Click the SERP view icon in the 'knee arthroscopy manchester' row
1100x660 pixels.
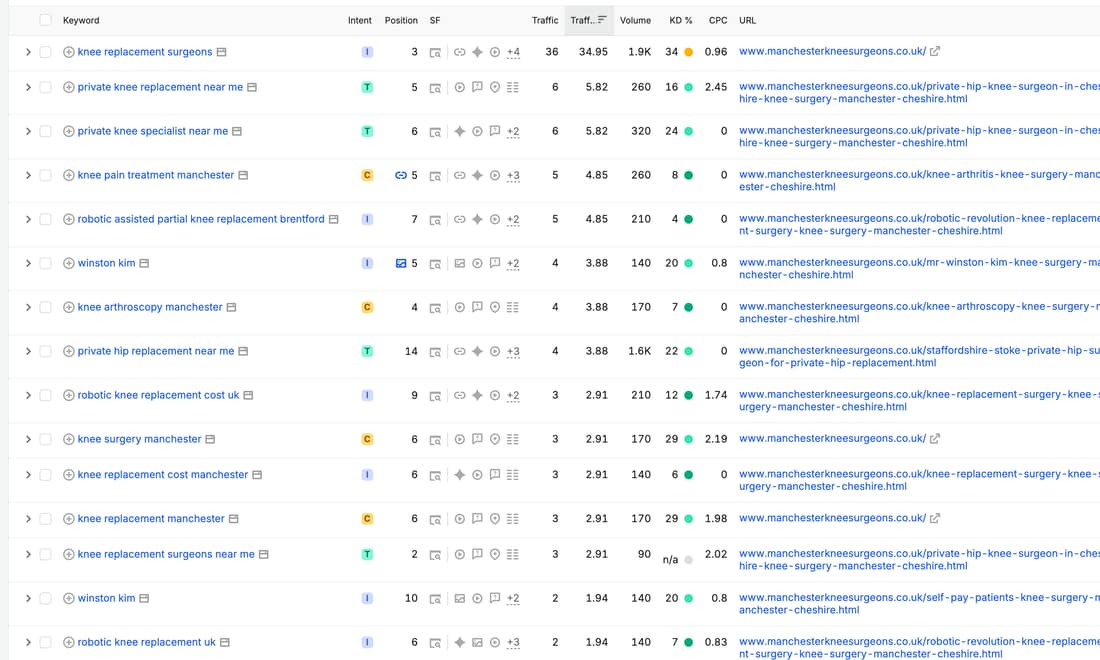435,308
